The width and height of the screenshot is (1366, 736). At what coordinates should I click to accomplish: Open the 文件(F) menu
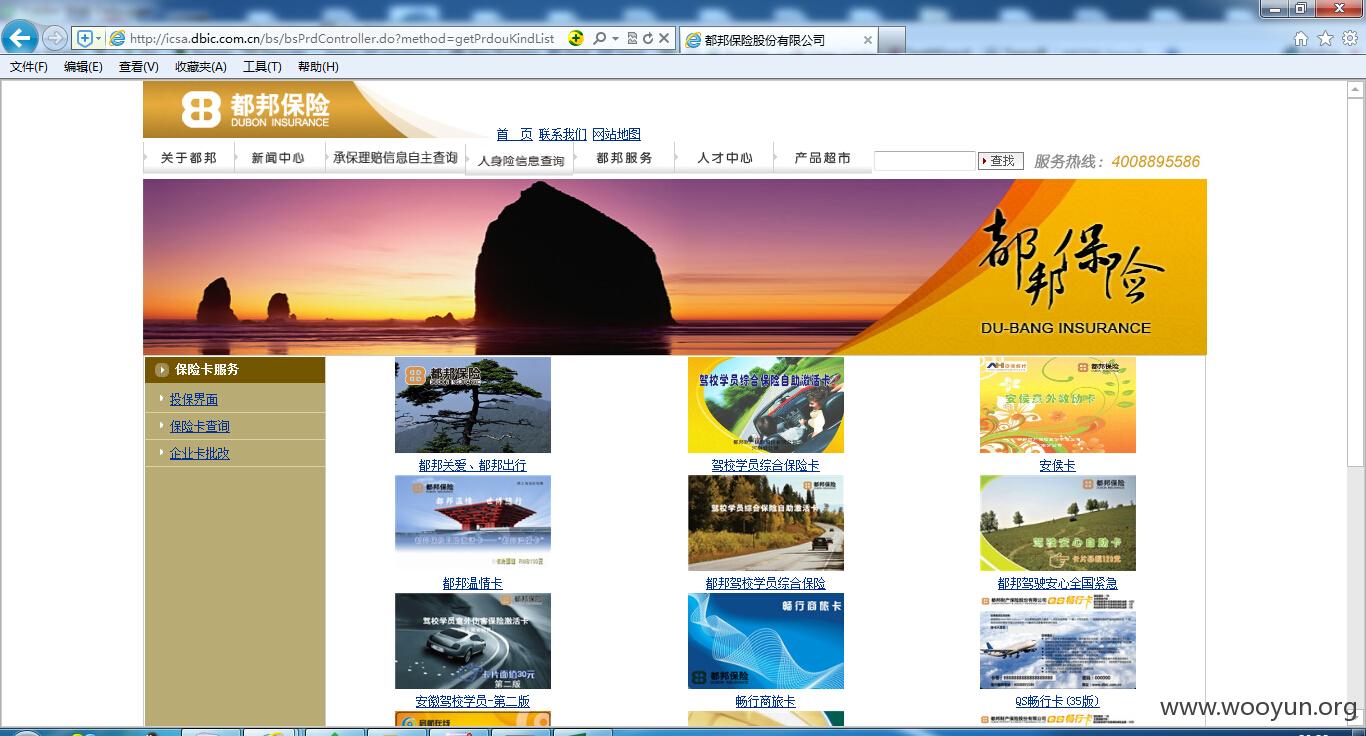tap(29, 67)
